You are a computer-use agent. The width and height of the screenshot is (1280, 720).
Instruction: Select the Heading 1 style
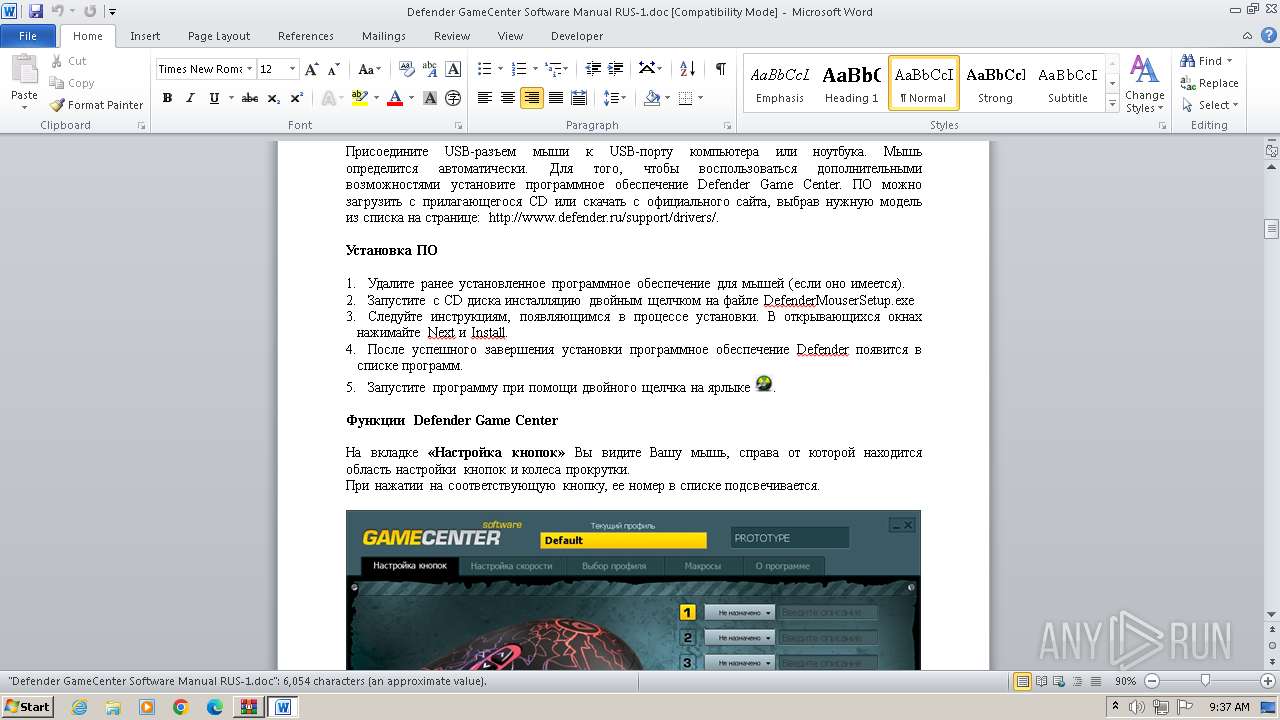click(851, 83)
